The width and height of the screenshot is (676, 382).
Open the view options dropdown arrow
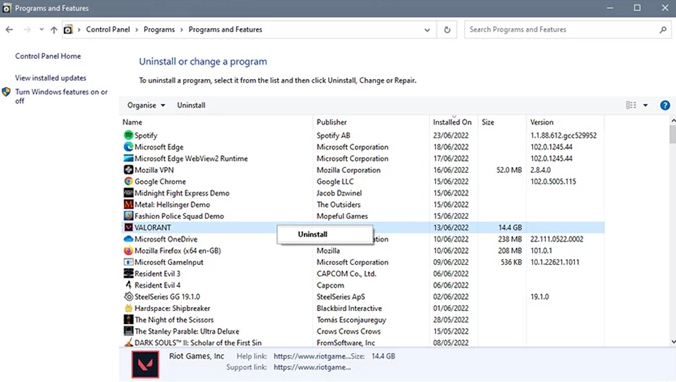click(645, 105)
